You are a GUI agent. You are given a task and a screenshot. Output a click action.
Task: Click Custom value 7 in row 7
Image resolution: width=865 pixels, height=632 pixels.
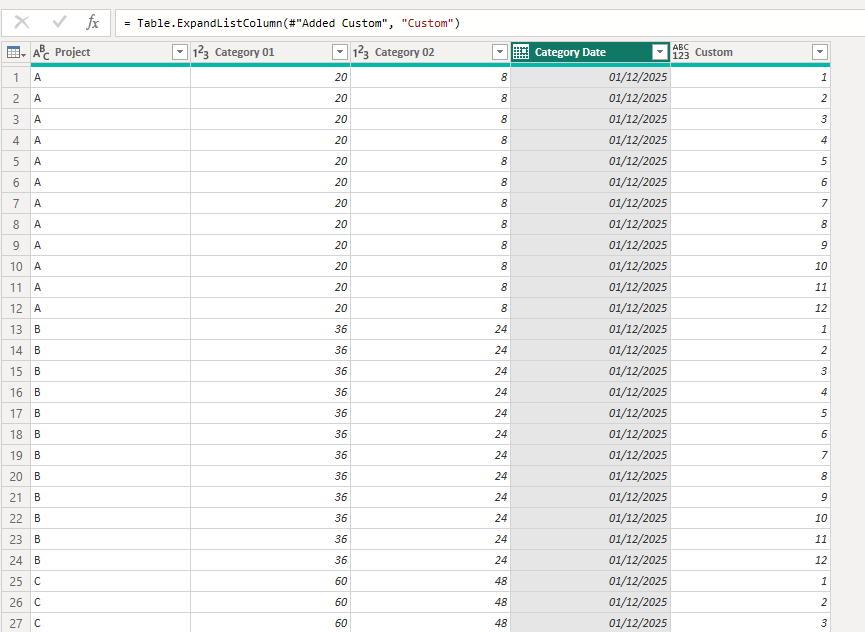pos(750,203)
